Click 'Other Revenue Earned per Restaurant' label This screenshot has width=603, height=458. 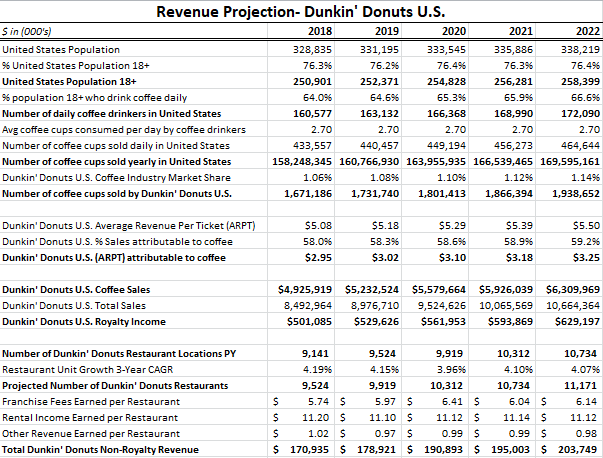pos(91,434)
